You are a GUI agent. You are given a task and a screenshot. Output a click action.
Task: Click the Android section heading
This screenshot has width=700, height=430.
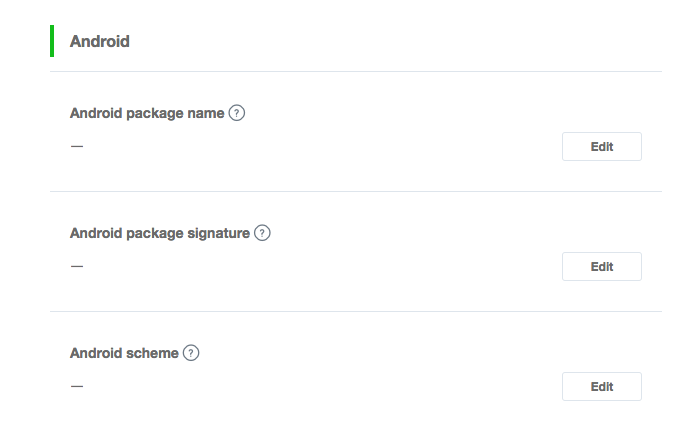pos(100,42)
